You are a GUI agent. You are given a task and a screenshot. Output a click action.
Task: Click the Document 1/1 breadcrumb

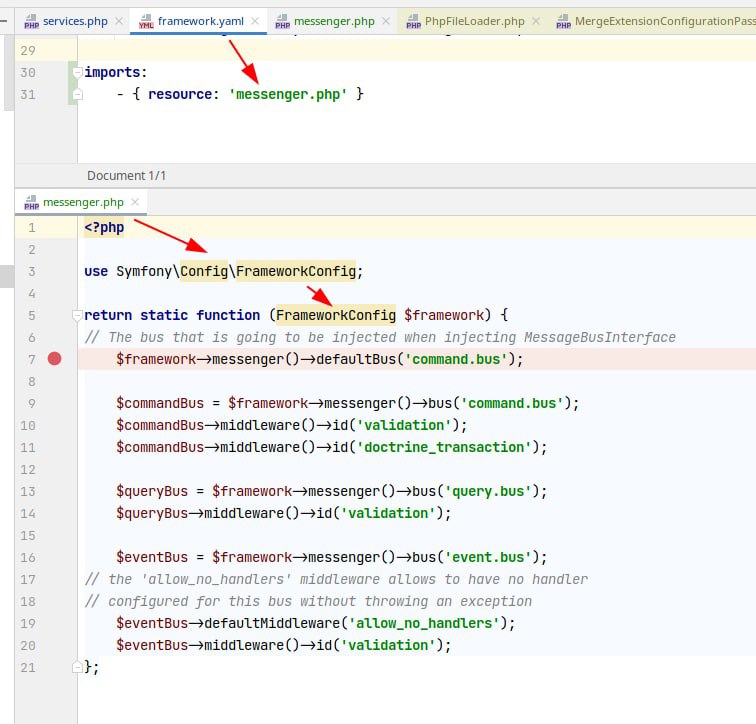[126, 175]
